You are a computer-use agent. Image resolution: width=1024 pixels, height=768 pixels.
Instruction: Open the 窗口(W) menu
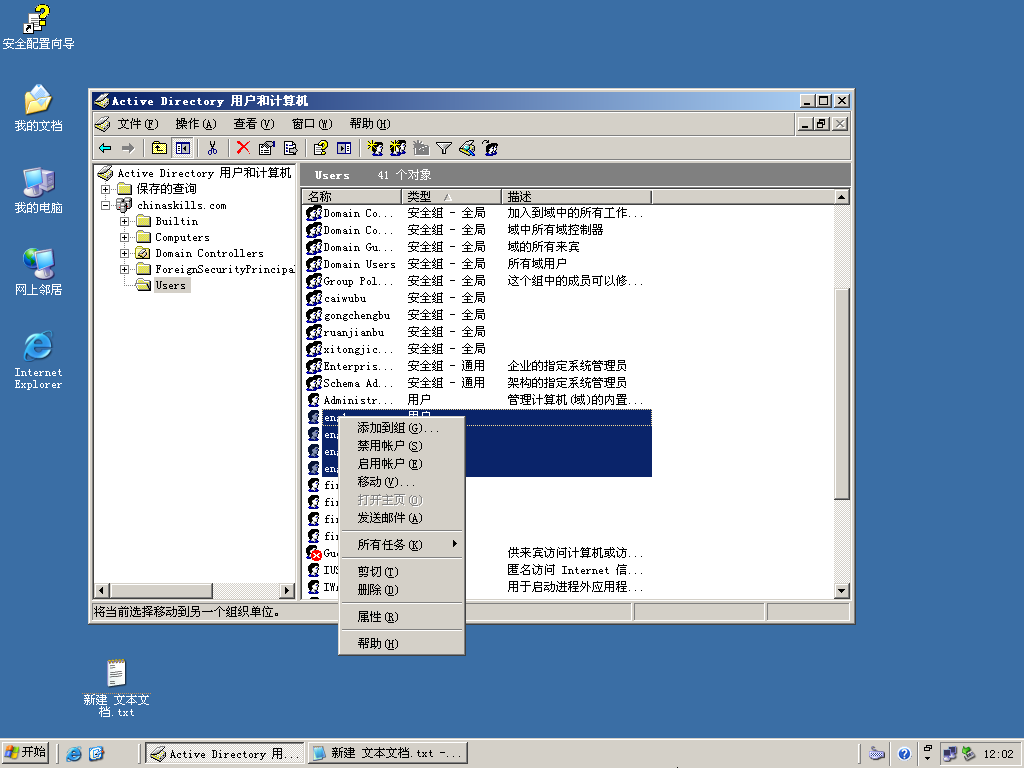[312, 124]
